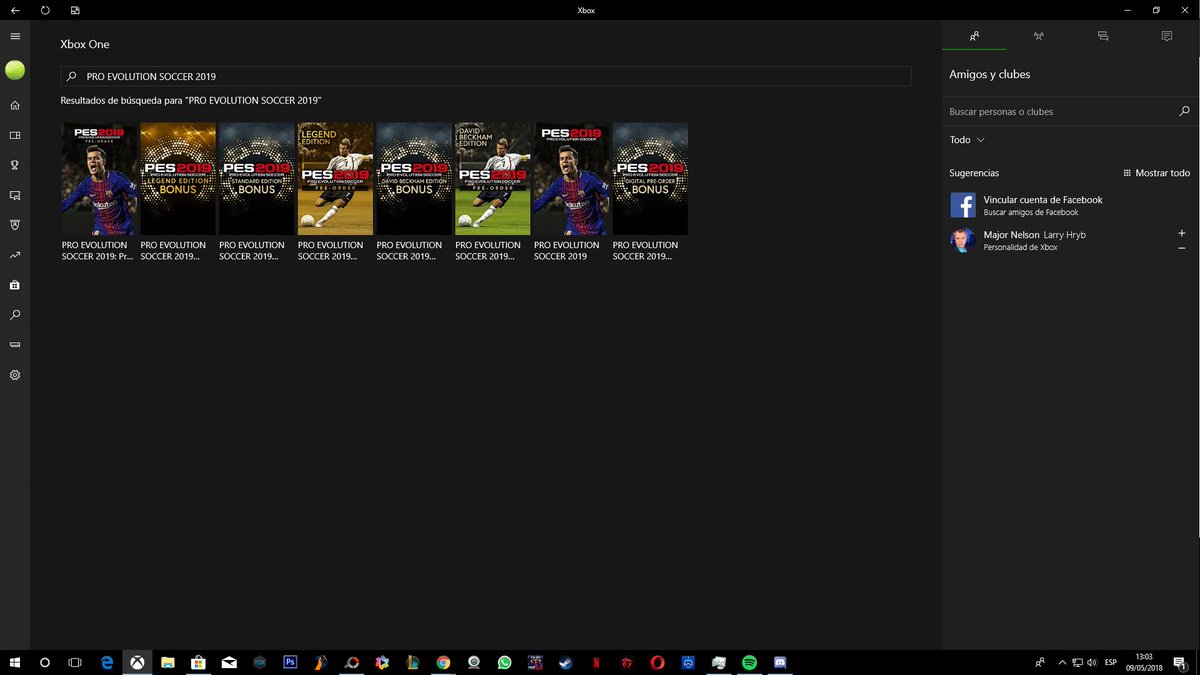
Task: Open Standard Edition Bonus thumbnail
Action: pos(257,179)
